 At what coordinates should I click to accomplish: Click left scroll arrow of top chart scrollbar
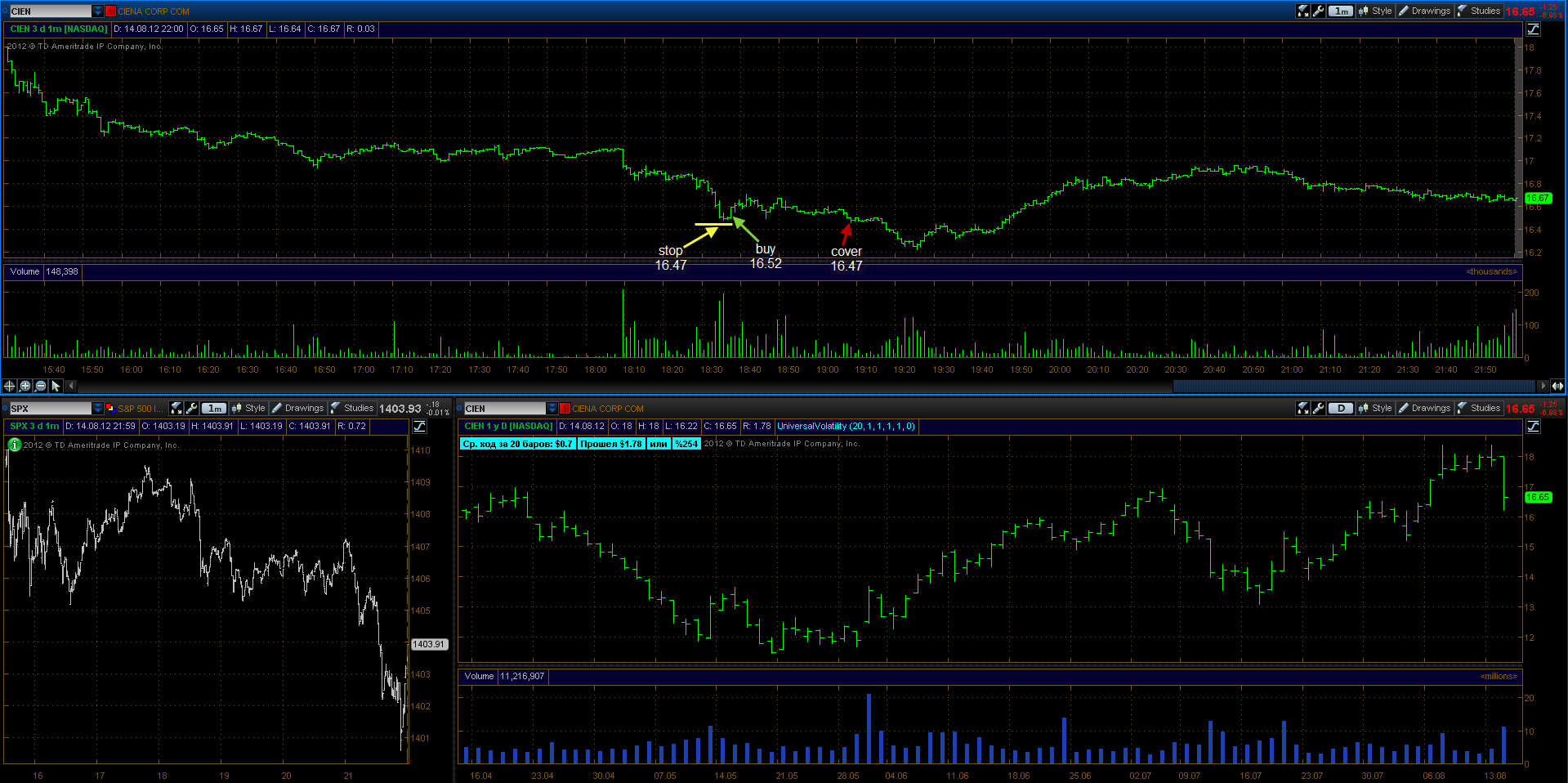pyautogui.click(x=72, y=386)
